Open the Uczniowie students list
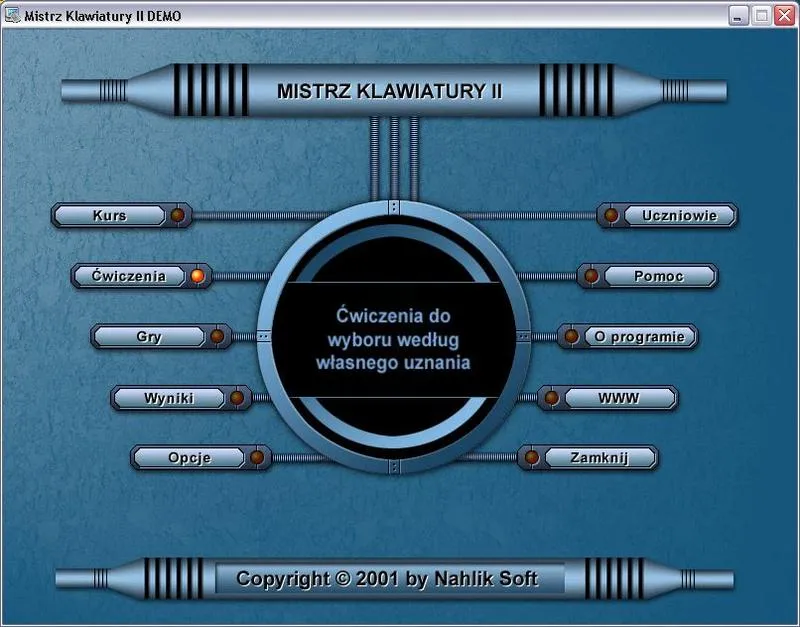Viewport: 800px width, 627px height. [679, 215]
